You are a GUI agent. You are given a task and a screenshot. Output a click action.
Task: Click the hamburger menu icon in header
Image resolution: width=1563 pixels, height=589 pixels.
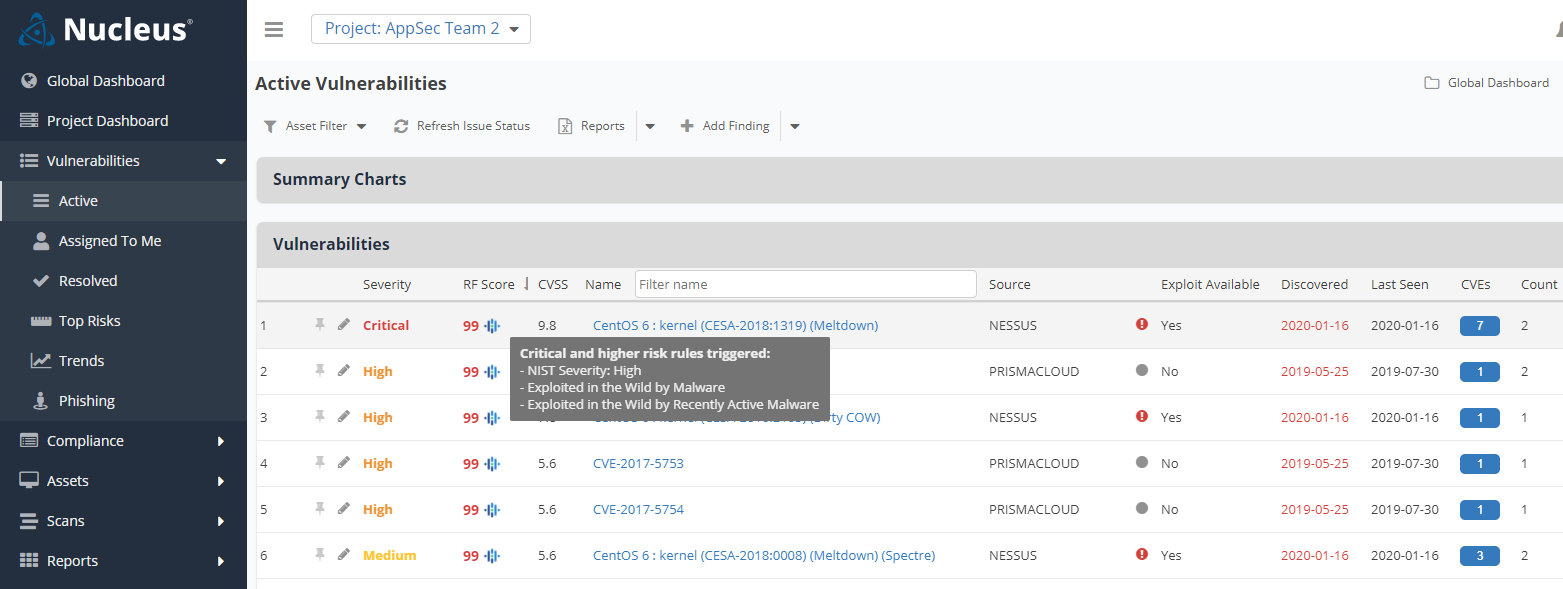274,29
